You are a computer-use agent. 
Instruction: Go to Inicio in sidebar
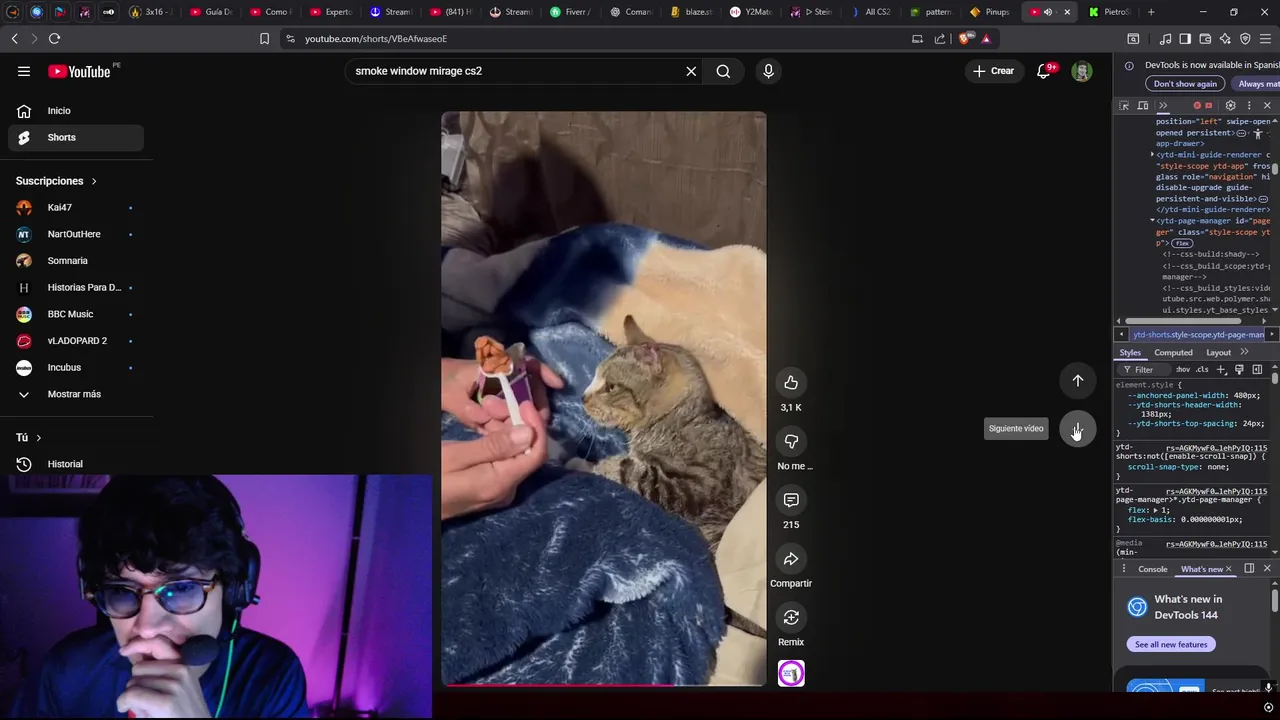(x=76, y=111)
